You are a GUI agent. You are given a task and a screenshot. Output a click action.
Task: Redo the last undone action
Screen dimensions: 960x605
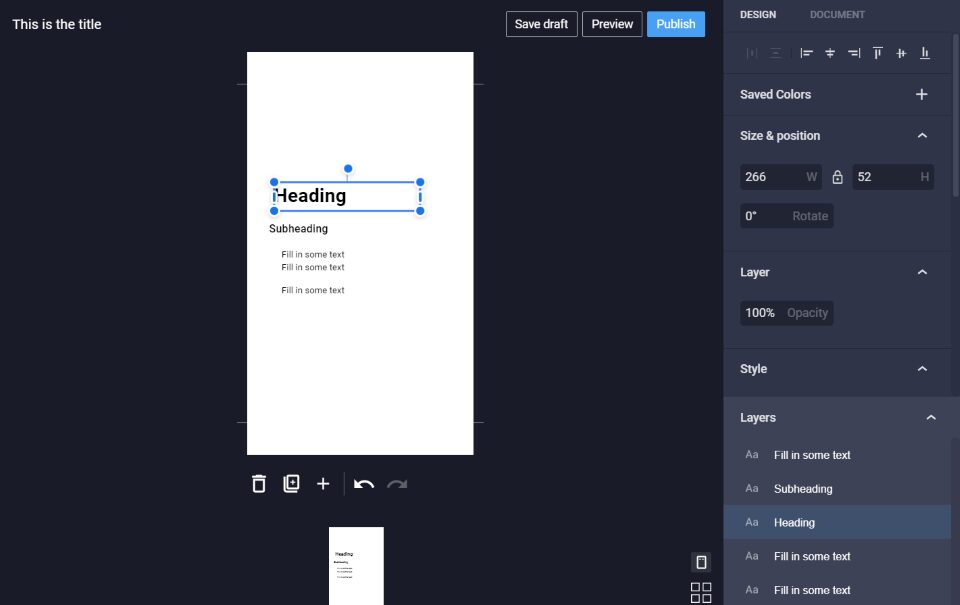[x=397, y=484]
